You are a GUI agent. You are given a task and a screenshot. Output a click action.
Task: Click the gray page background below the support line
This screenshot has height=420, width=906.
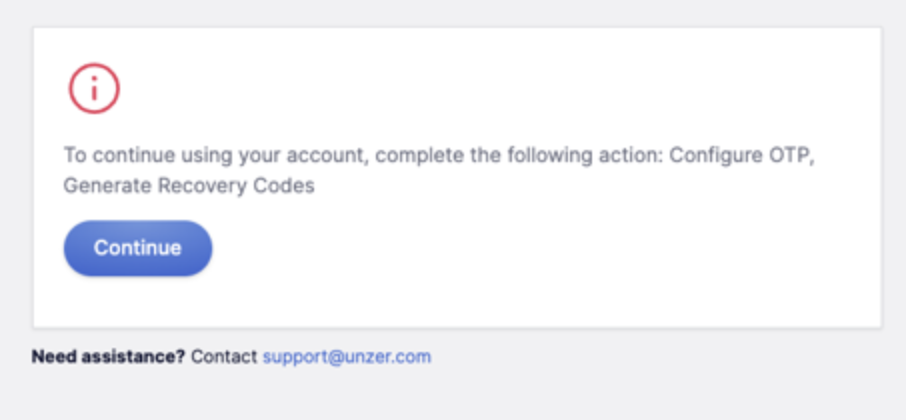point(453,396)
